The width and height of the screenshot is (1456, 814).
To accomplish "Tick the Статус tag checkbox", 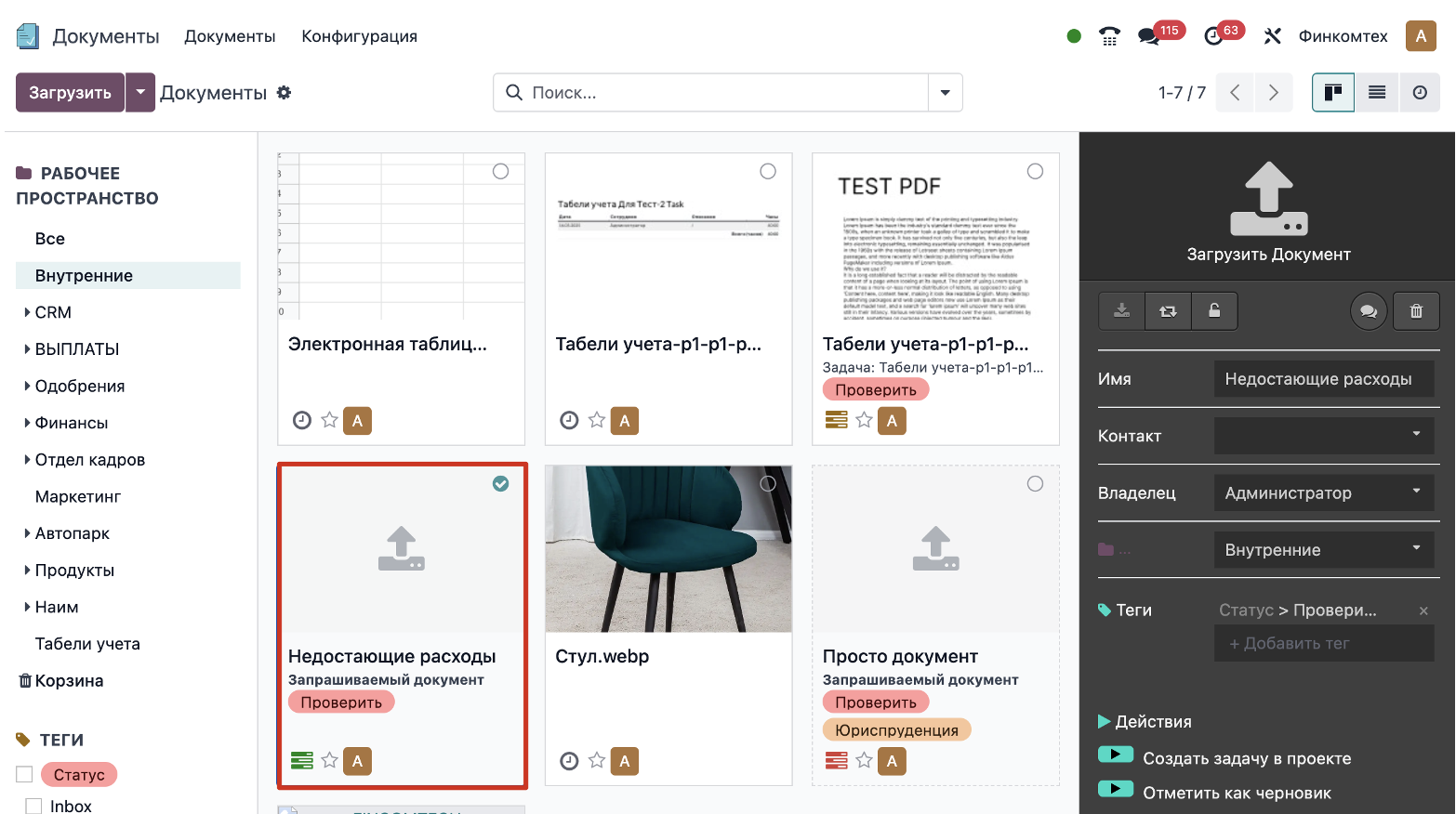I will pyautogui.click(x=24, y=774).
